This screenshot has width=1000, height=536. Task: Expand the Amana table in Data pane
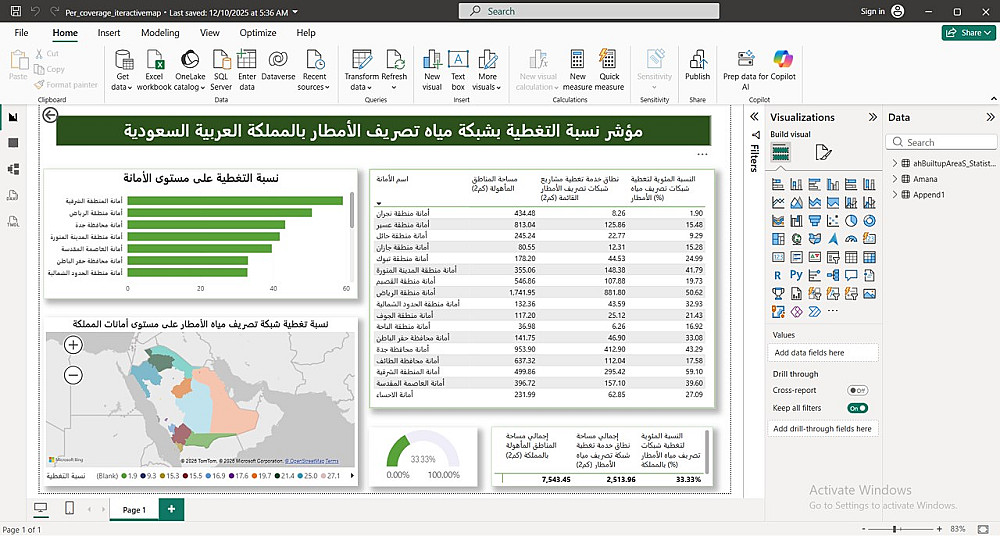(x=895, y=179)
